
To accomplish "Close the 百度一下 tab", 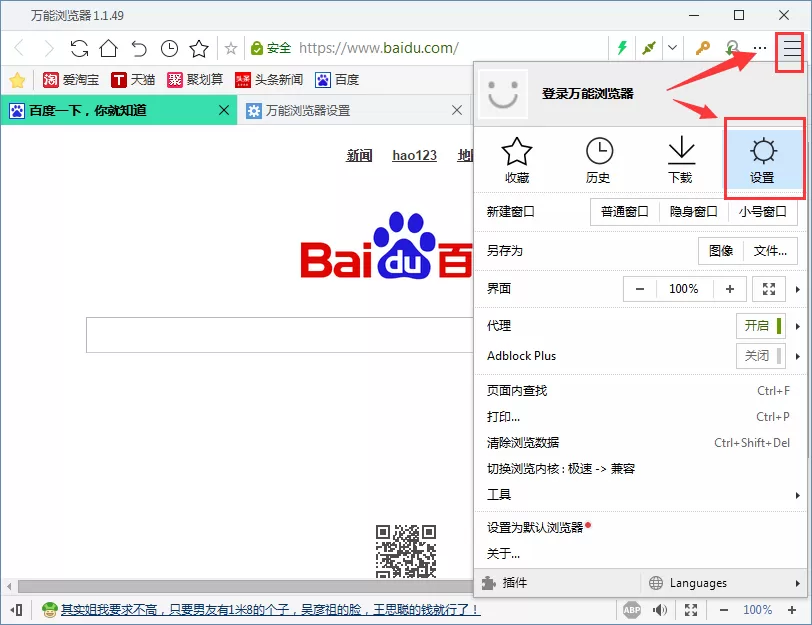I will (224, 110).
